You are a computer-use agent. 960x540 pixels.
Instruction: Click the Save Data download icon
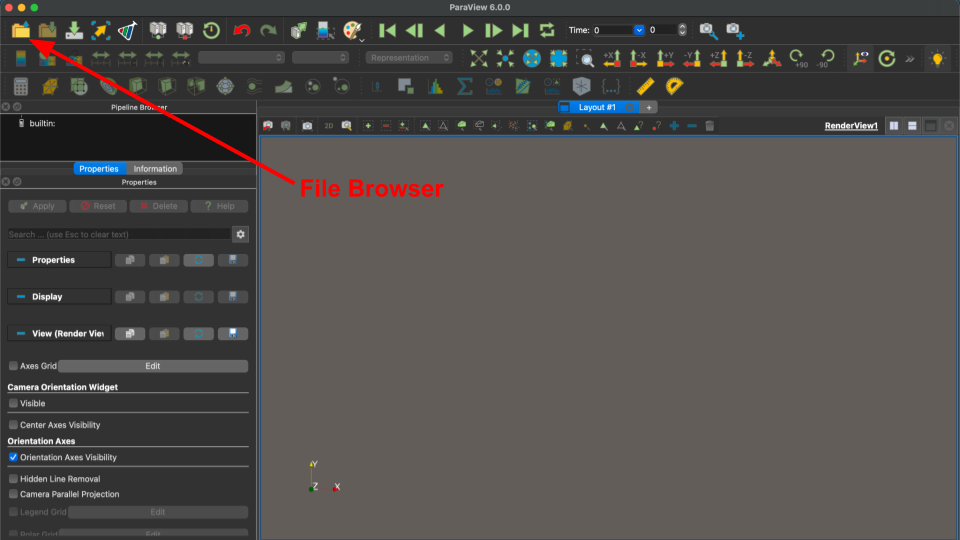(x=74, y=30)
